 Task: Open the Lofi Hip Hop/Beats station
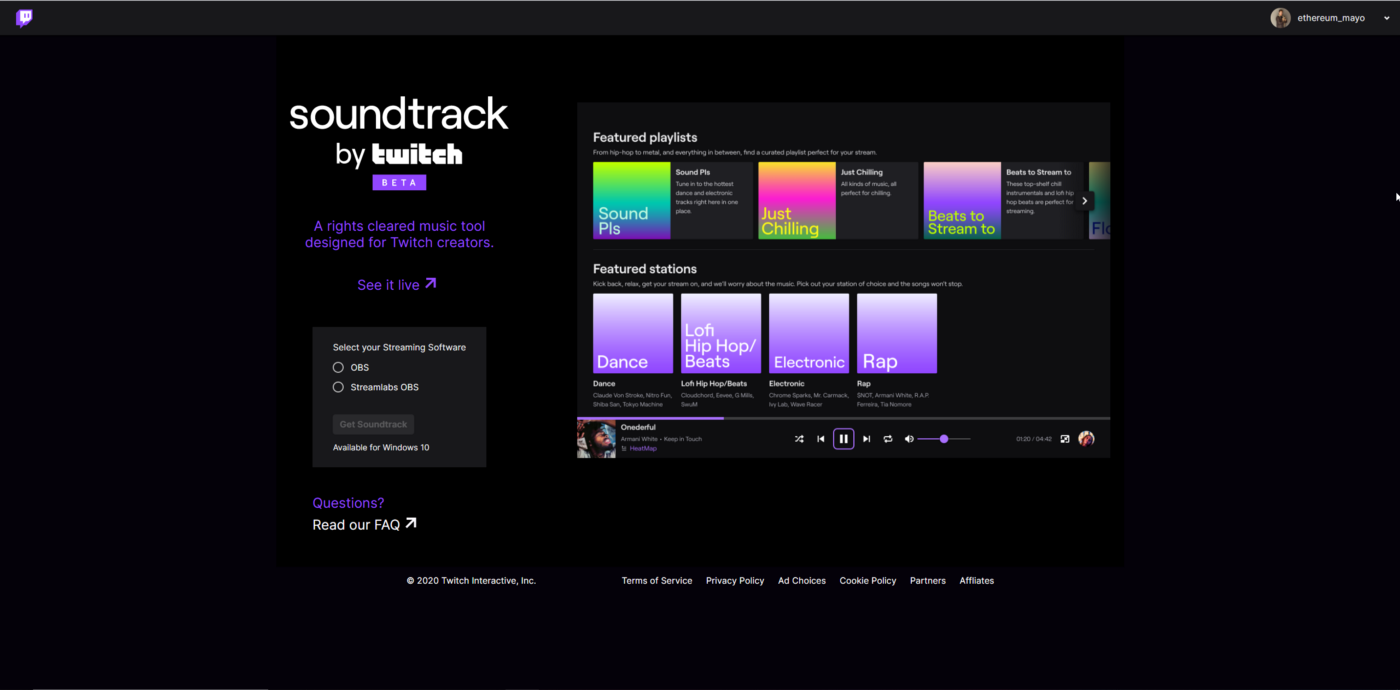pyautogui.click(x=720, y=332)
